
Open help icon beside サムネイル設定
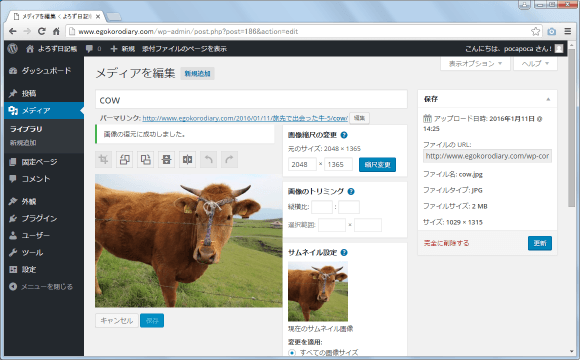coord(344,253)
